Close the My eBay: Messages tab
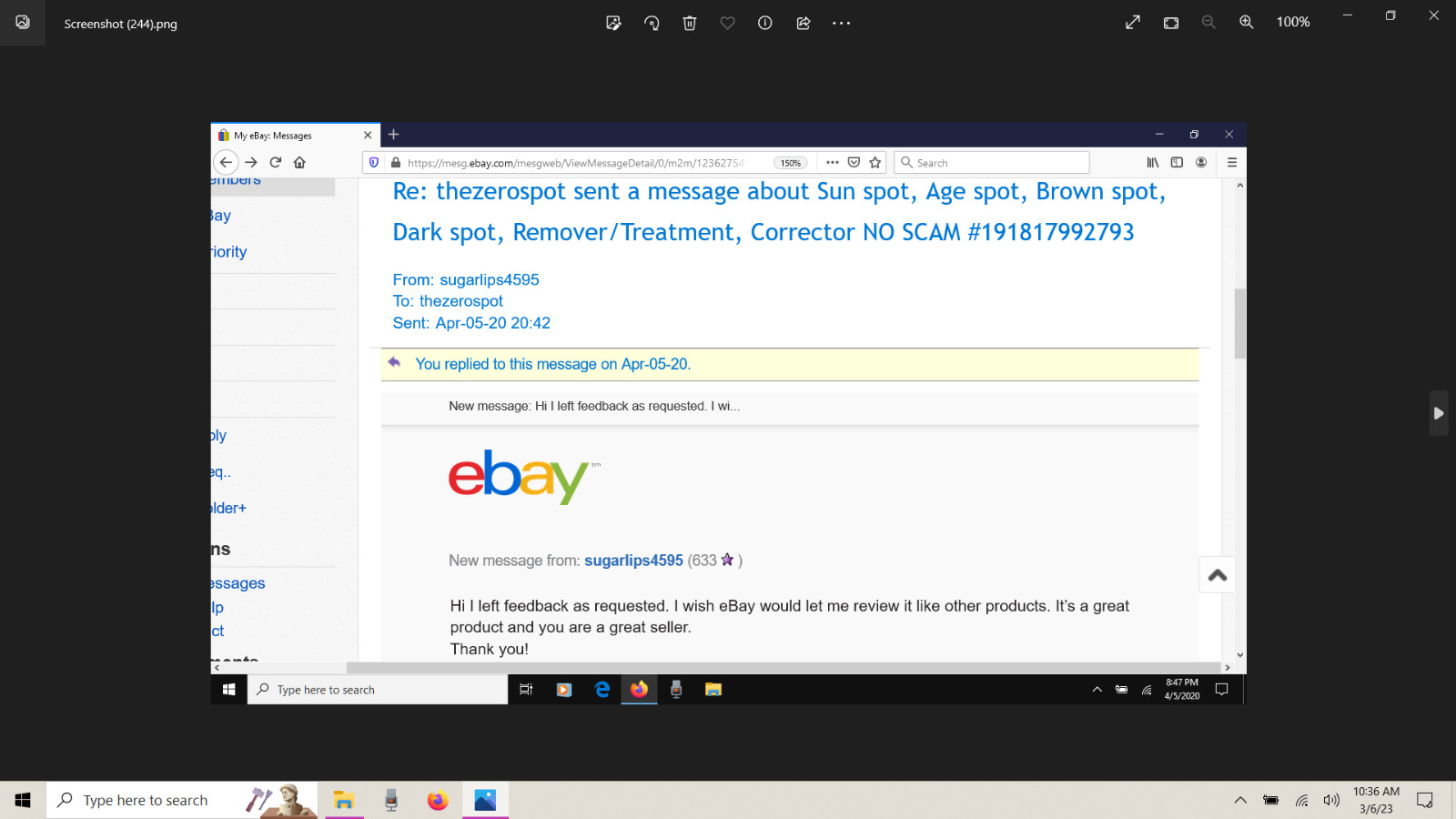Image resolution: width=1456 pixels, height=819 pixels. tap(368, 135)
